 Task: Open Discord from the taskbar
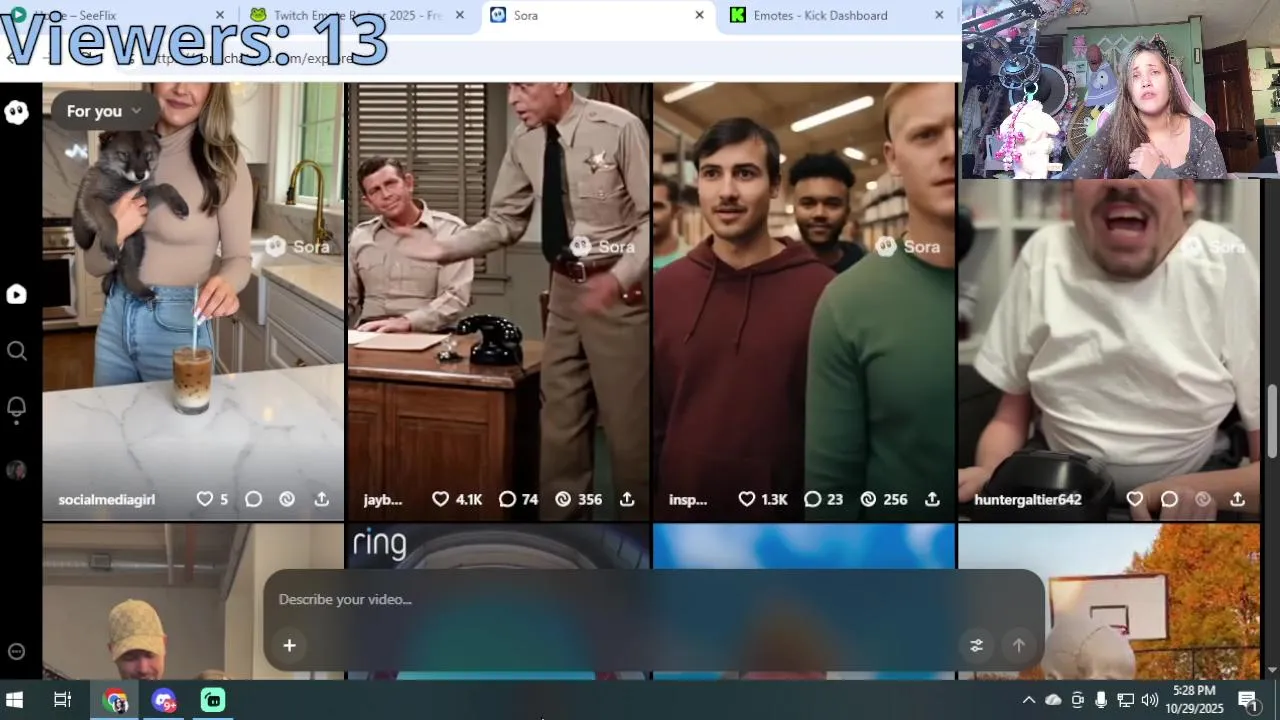click(x=164, y=700)
